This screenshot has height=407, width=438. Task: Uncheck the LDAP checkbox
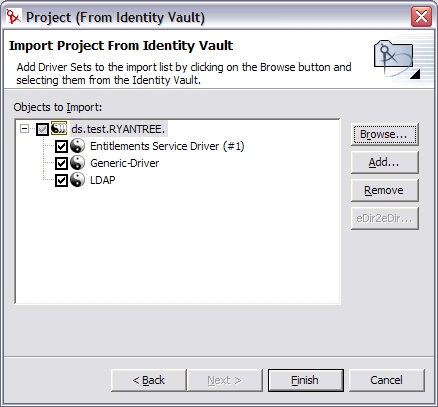pos(61,180)
